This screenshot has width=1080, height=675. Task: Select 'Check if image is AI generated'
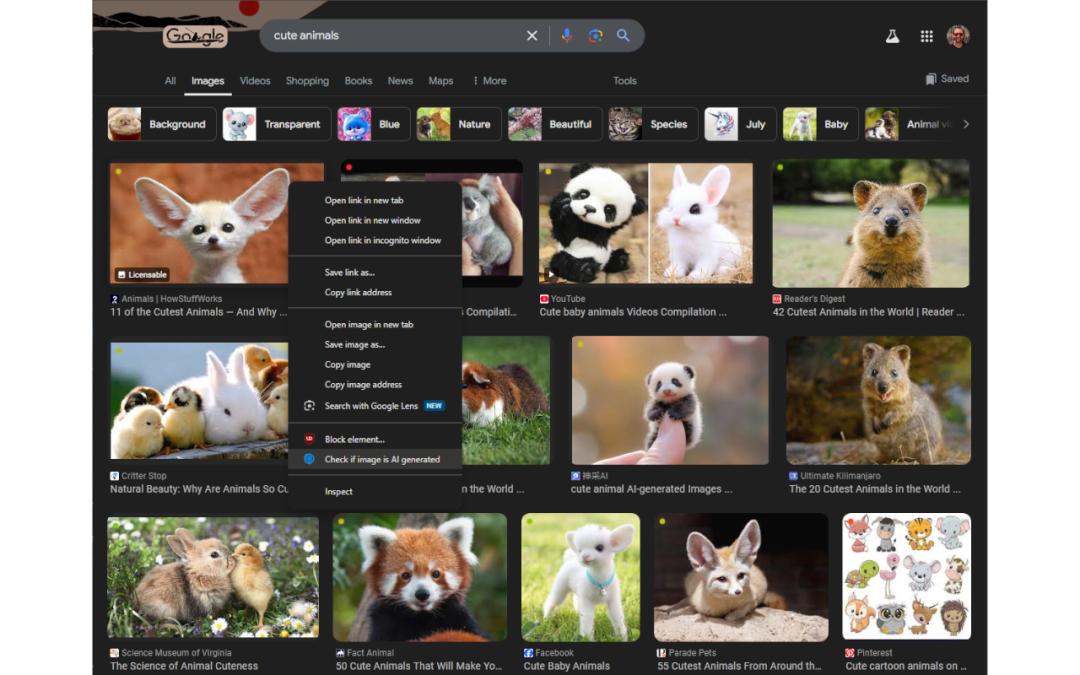pos(381,460)
